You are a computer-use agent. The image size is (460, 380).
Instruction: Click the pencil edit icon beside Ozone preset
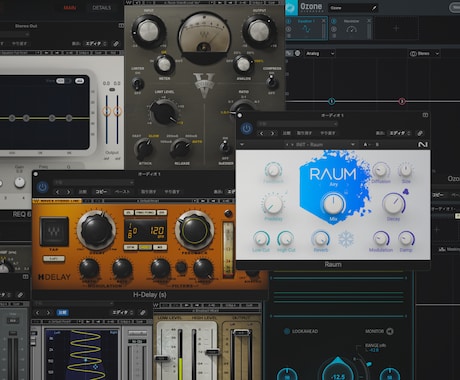pos(374,8)
